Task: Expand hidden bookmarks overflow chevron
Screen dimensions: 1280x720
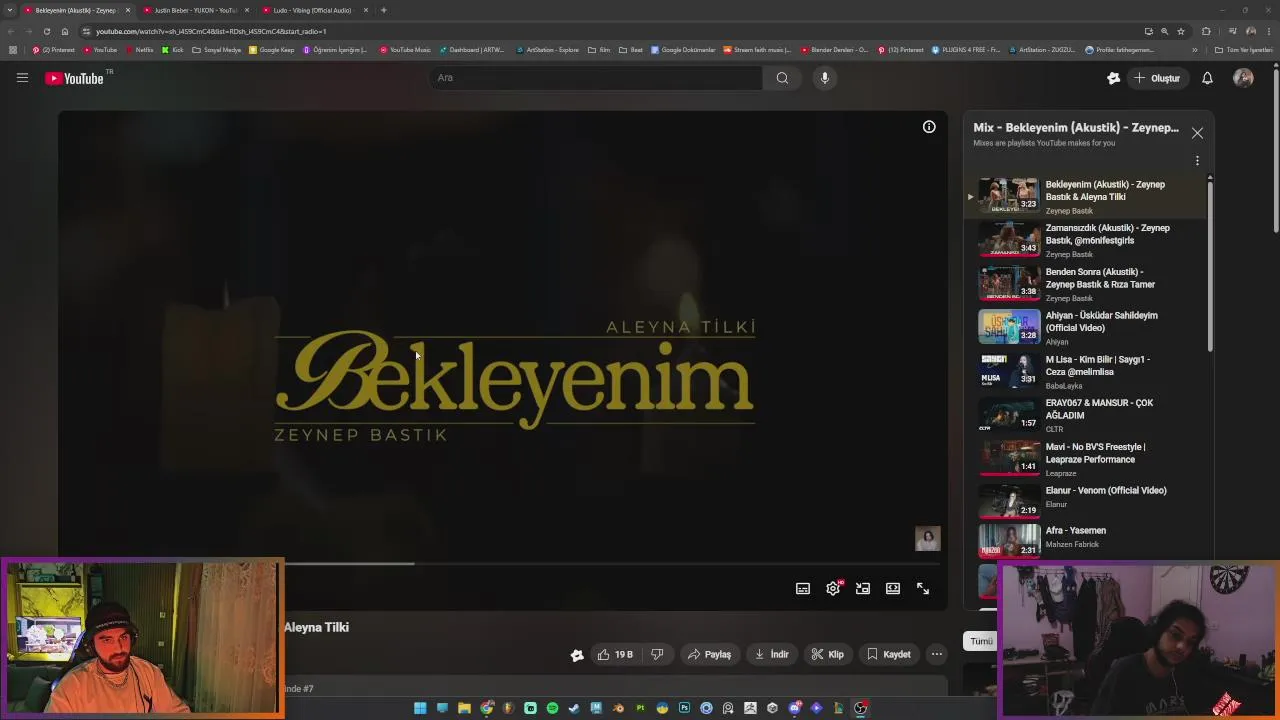Action: tap(1194, 50)
